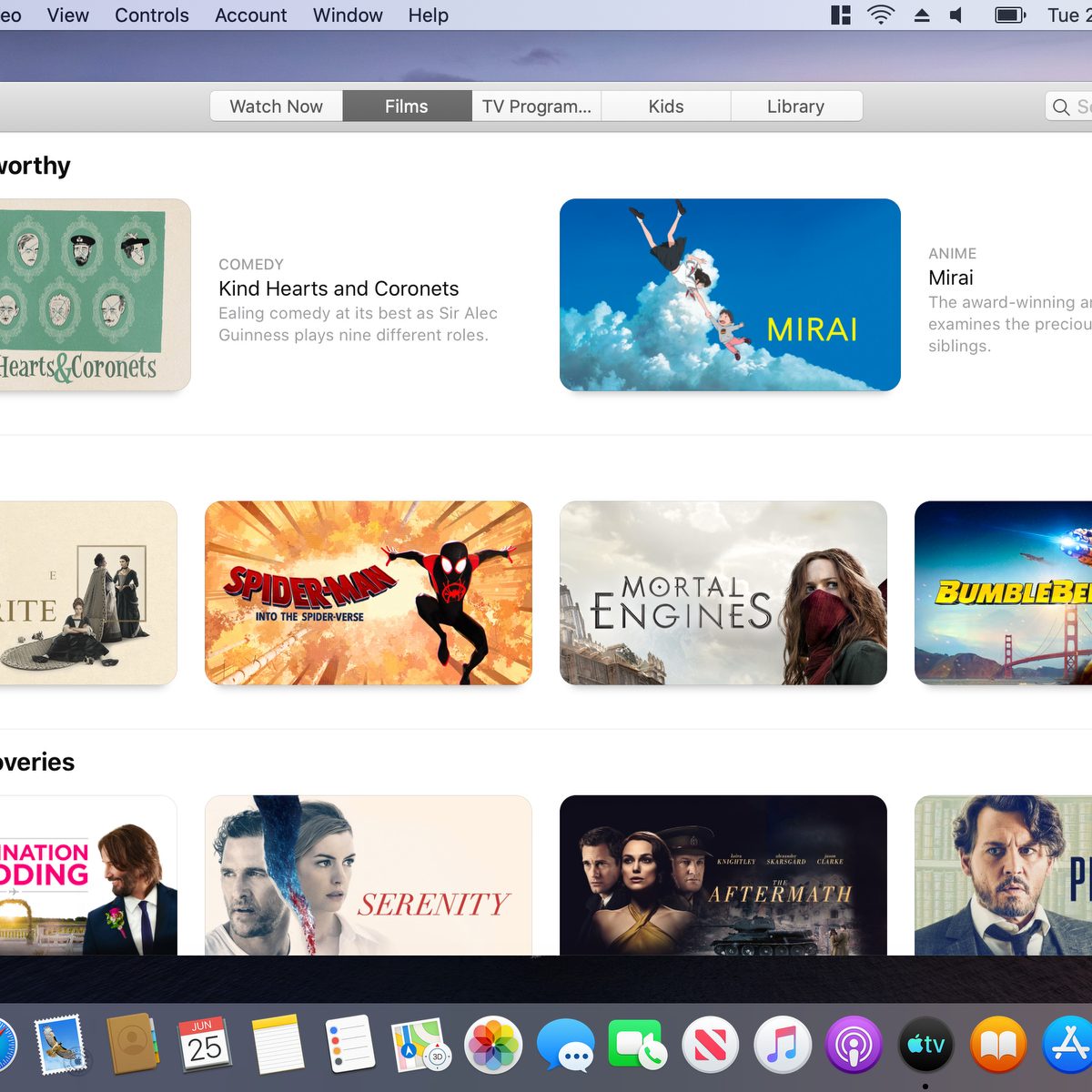Click the eject icon in menu bar
Screen dimensions: 1092x1092
(922, 15)
